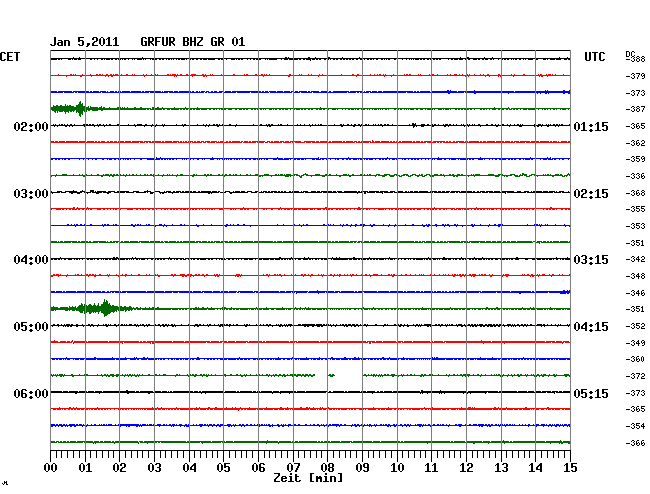This screenshot has width=650, height=494.
Task: Select the 05:00 CET time label
Action: 31,327
